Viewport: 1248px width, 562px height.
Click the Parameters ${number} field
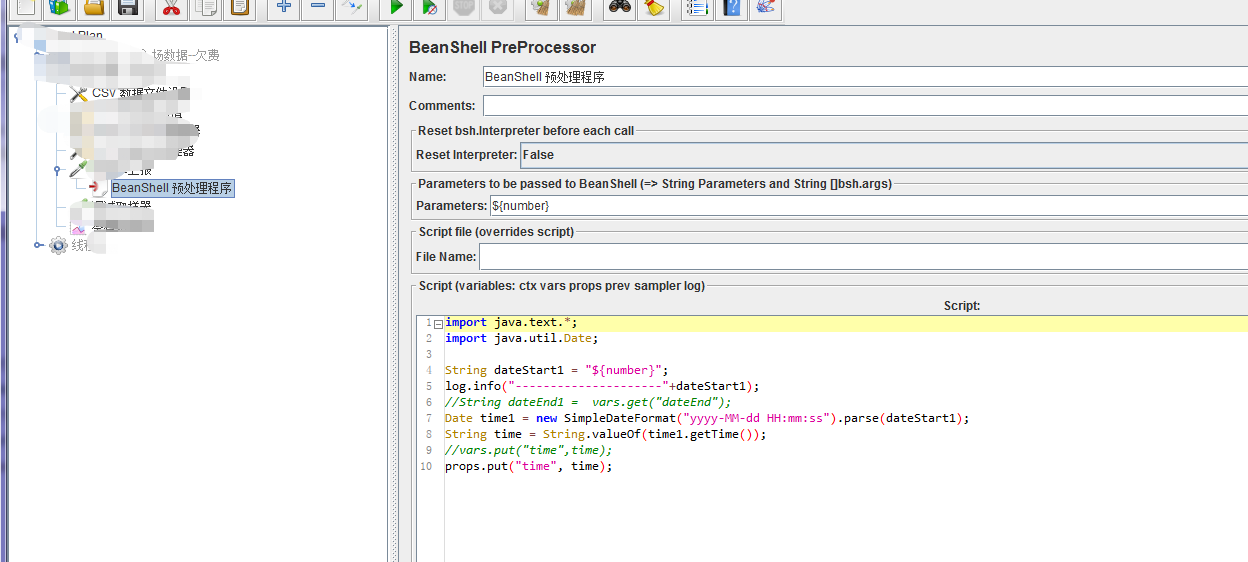click(869, 205)
